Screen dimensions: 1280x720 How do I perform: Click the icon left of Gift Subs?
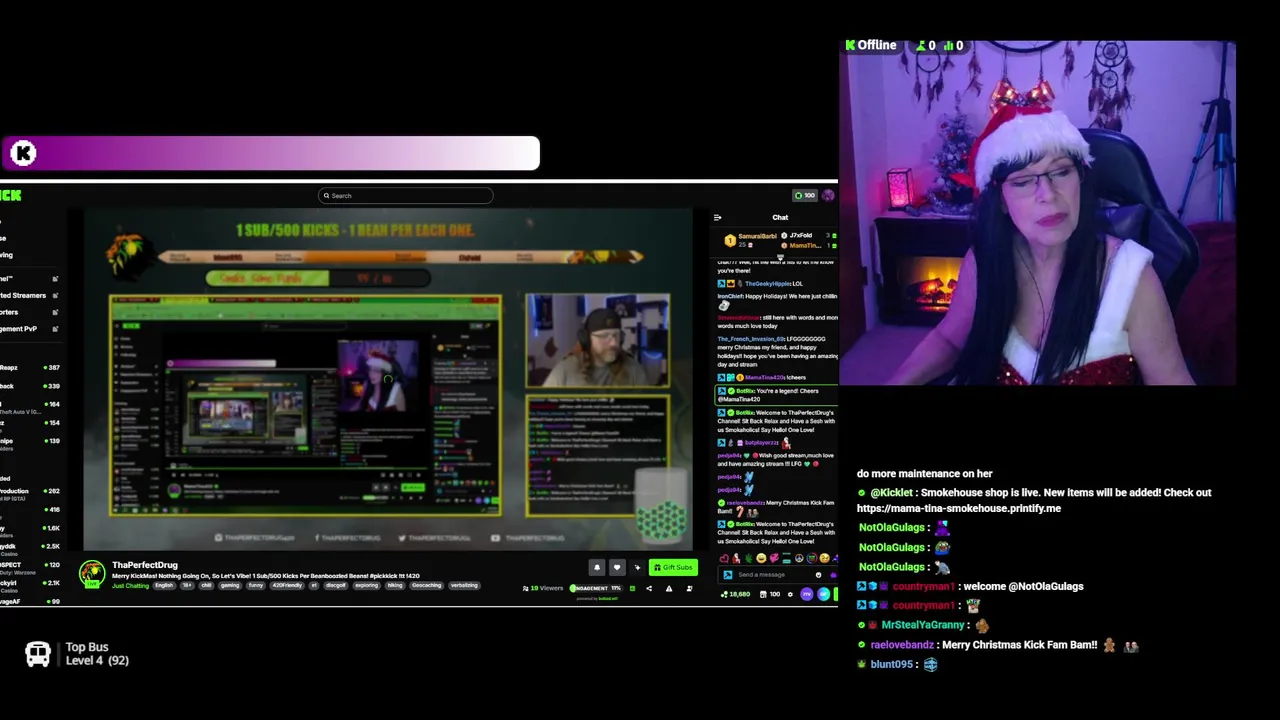pos(637,567)
